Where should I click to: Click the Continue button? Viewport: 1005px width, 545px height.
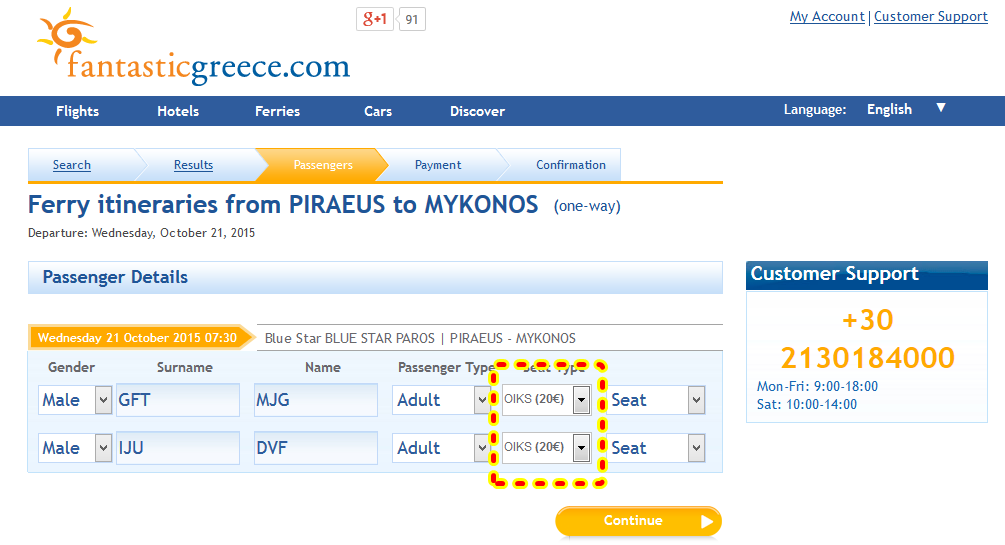click(638, 521)
